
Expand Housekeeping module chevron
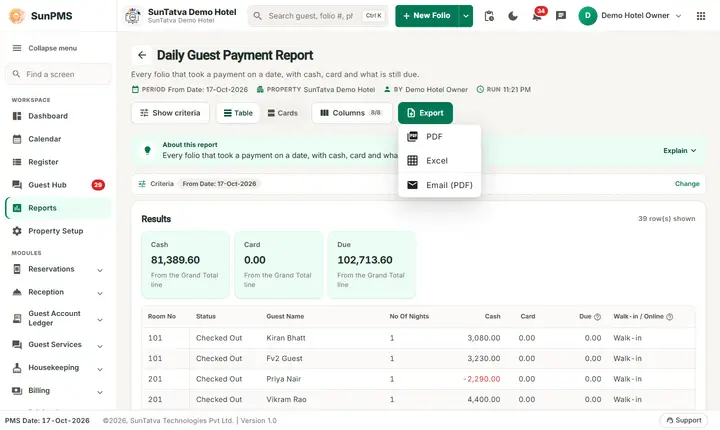pyautogui.click(x=100, y=369)
